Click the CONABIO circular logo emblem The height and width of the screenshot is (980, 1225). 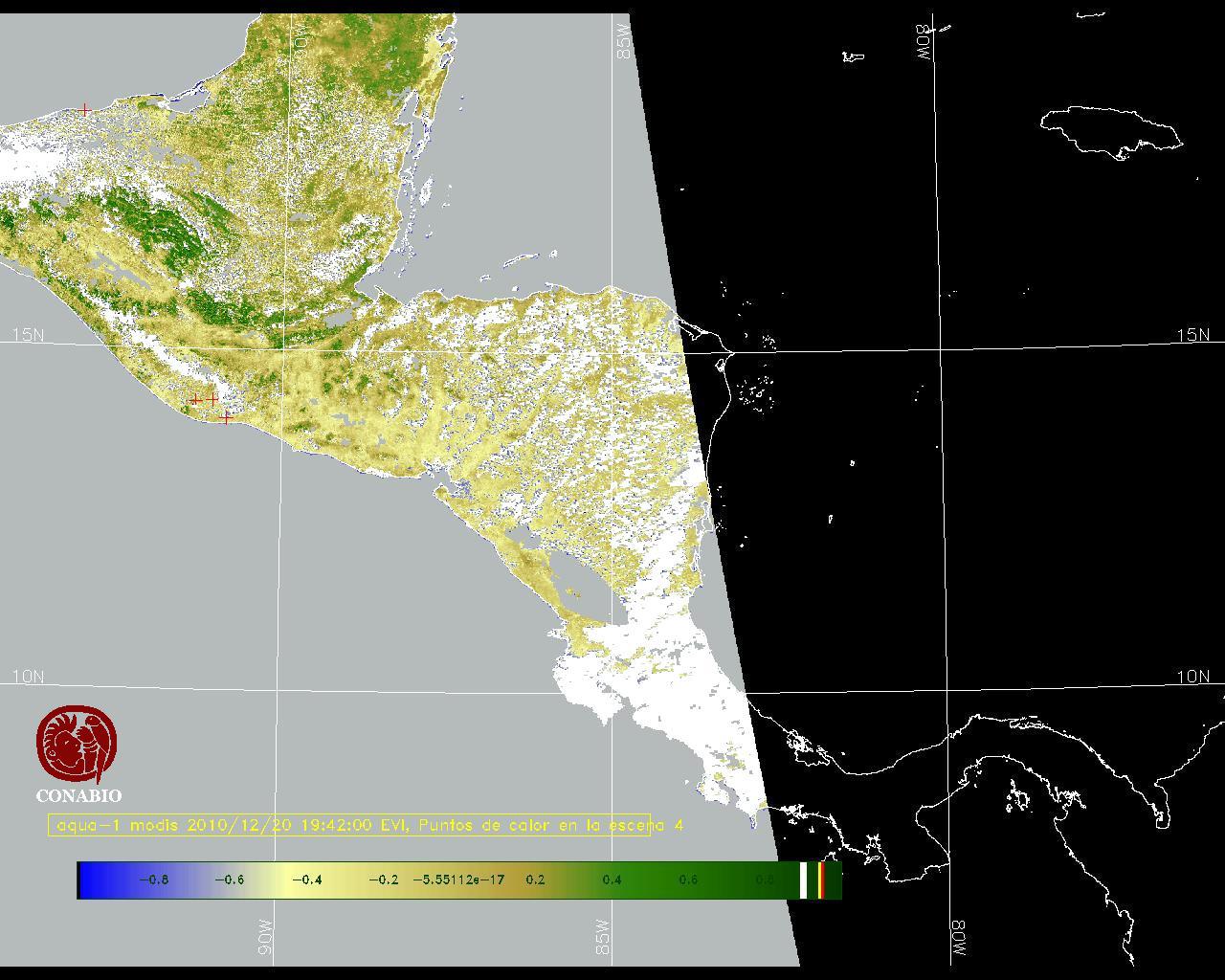78,745
